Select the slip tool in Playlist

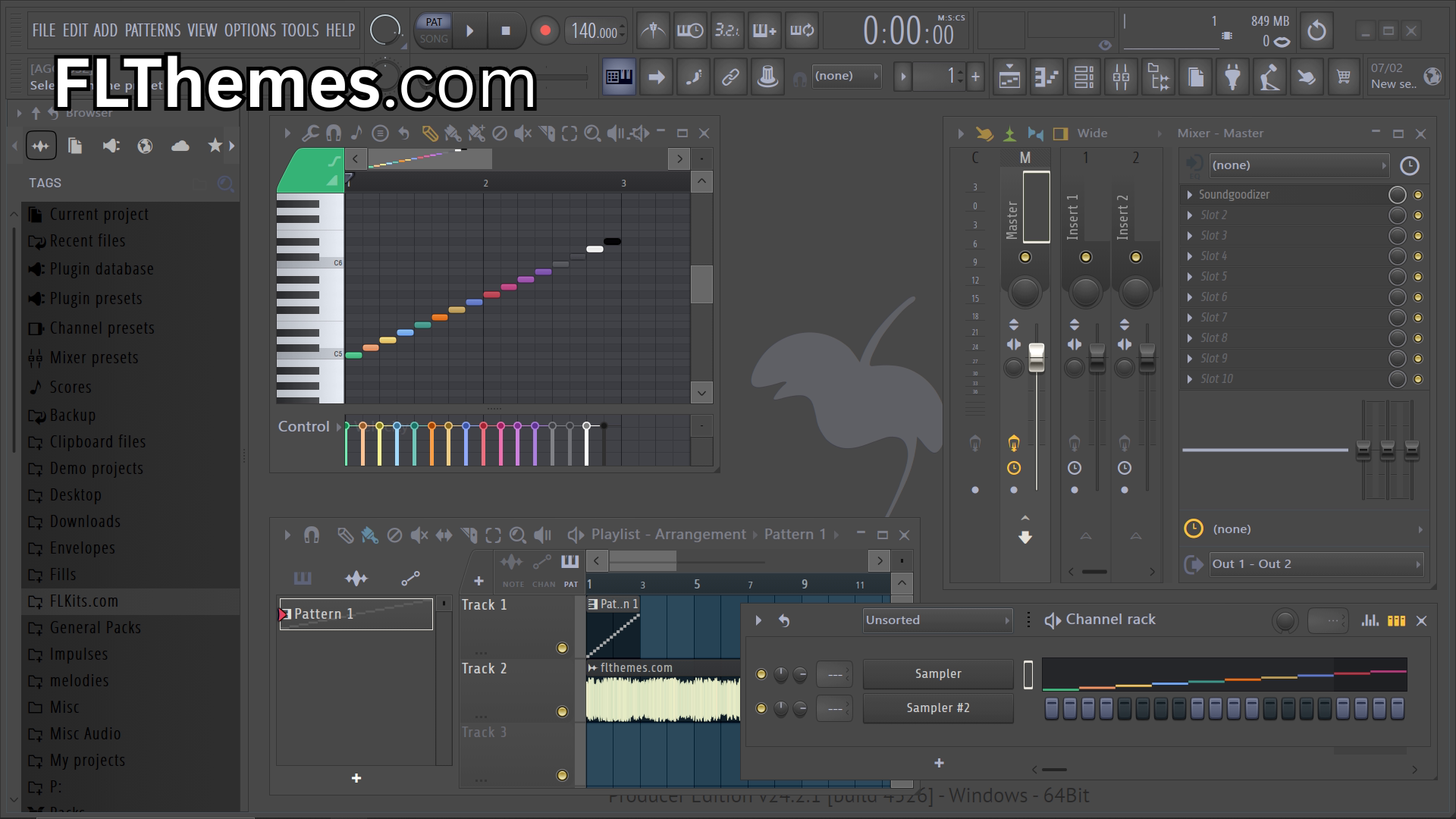444,535
